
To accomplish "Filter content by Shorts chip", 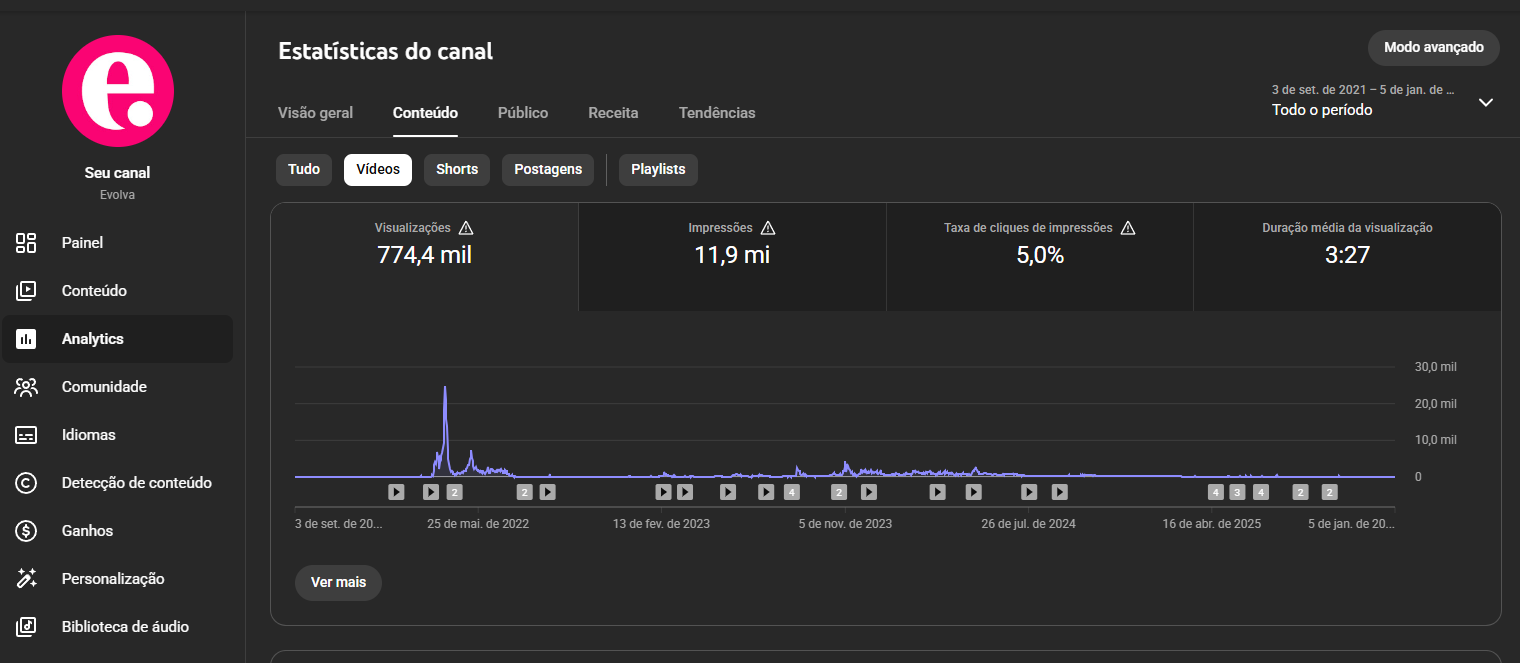I will coord(457,170).
